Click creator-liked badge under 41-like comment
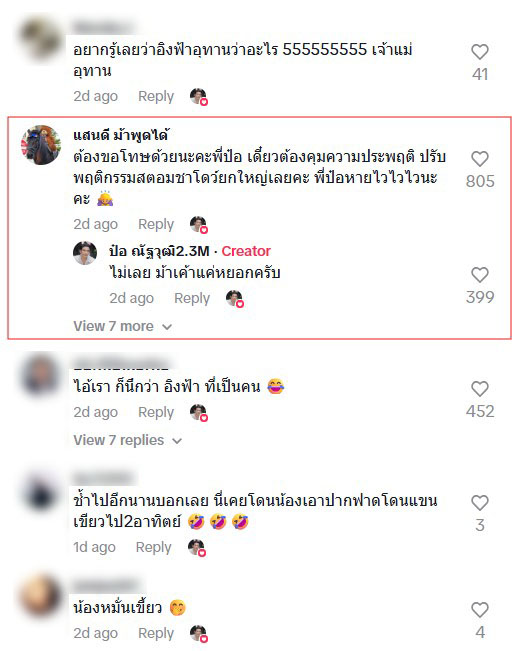The image size is (519, 651). click(x=199, y=97)
